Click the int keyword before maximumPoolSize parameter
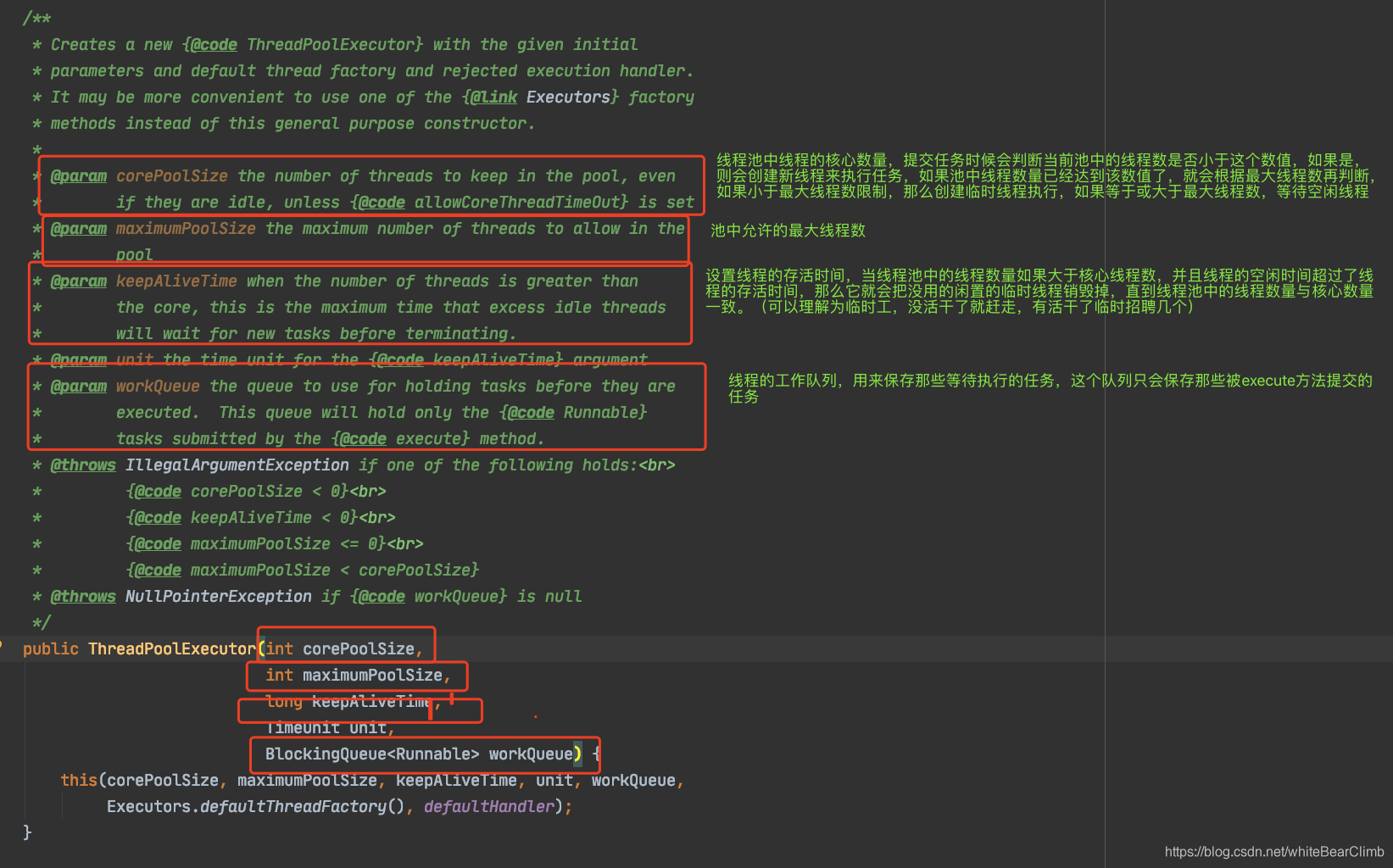The width and height of the screenshot is (1393, 868). coord(279,675)
